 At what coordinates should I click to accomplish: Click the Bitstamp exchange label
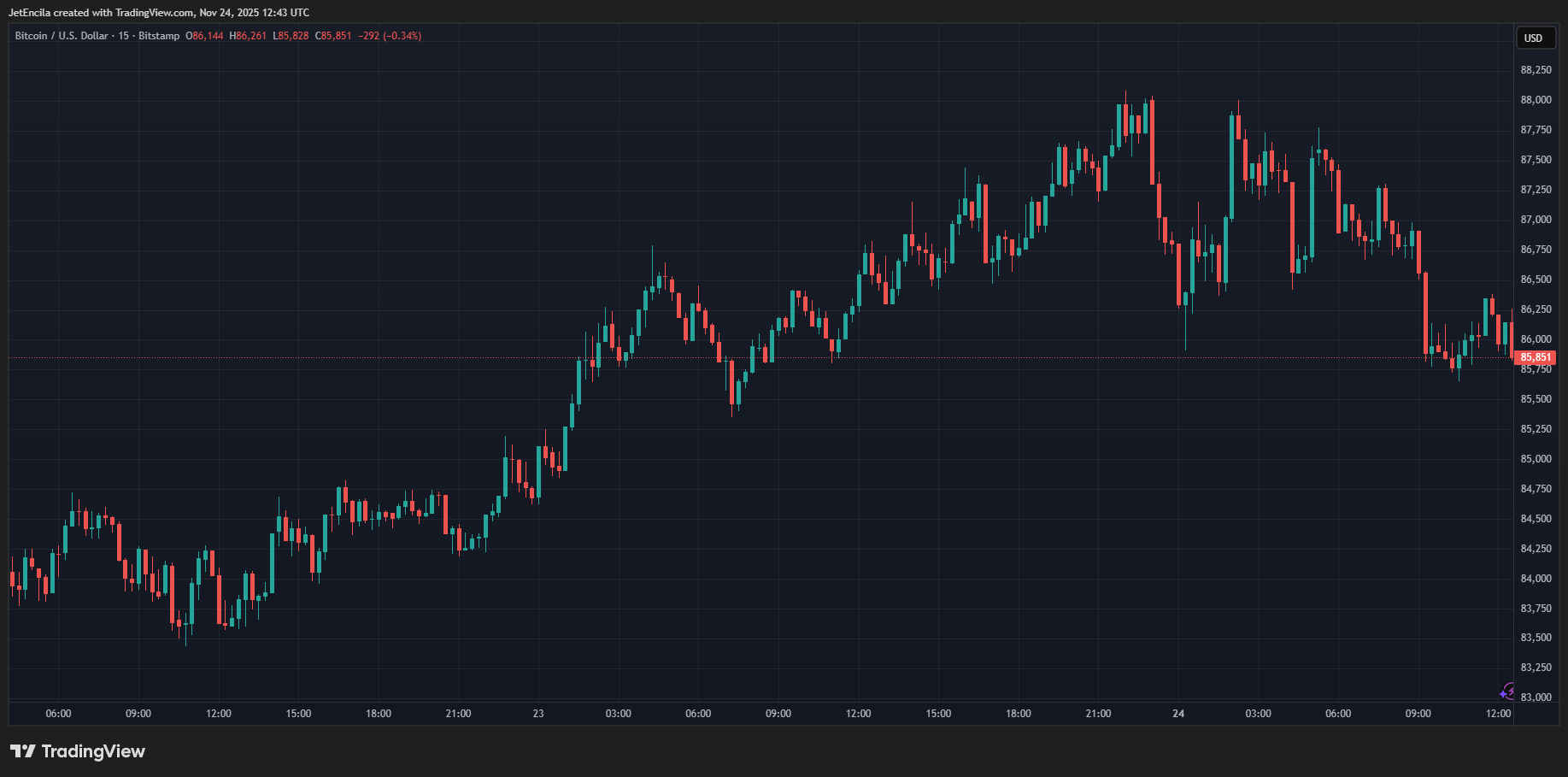pyautogui.click(x=158, y=36)
